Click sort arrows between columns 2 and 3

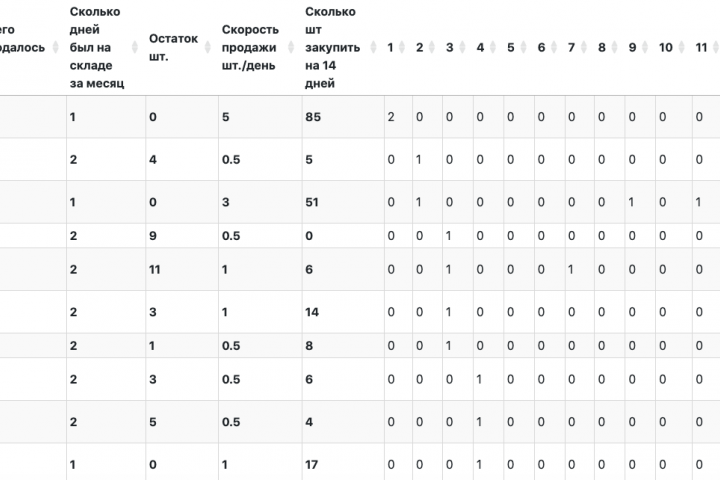434,47
